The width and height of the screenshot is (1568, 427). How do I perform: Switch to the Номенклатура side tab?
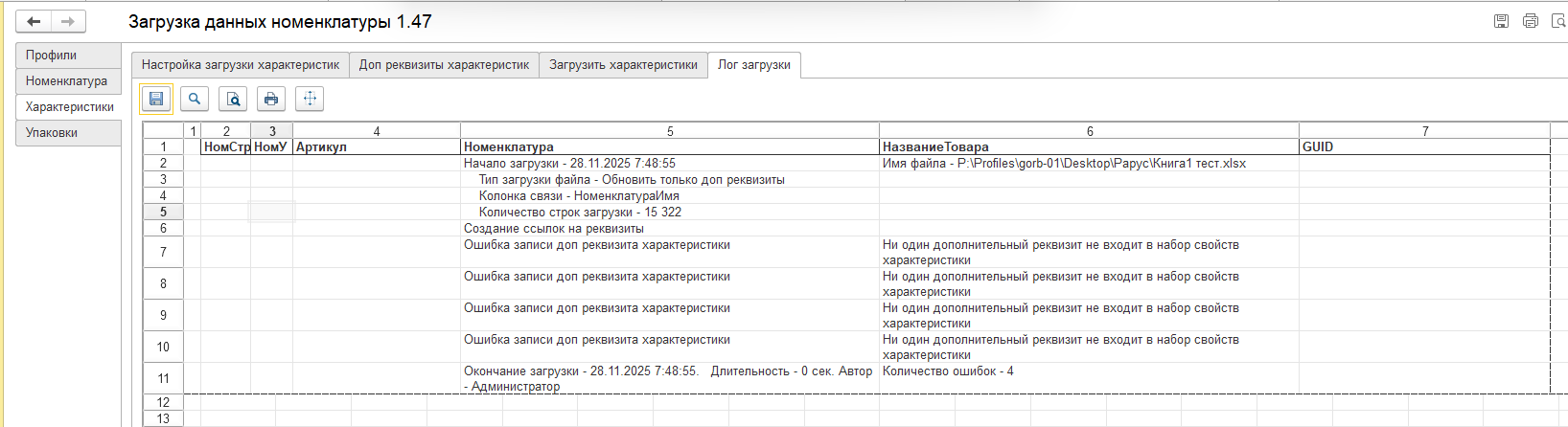(x=66, y=81)
